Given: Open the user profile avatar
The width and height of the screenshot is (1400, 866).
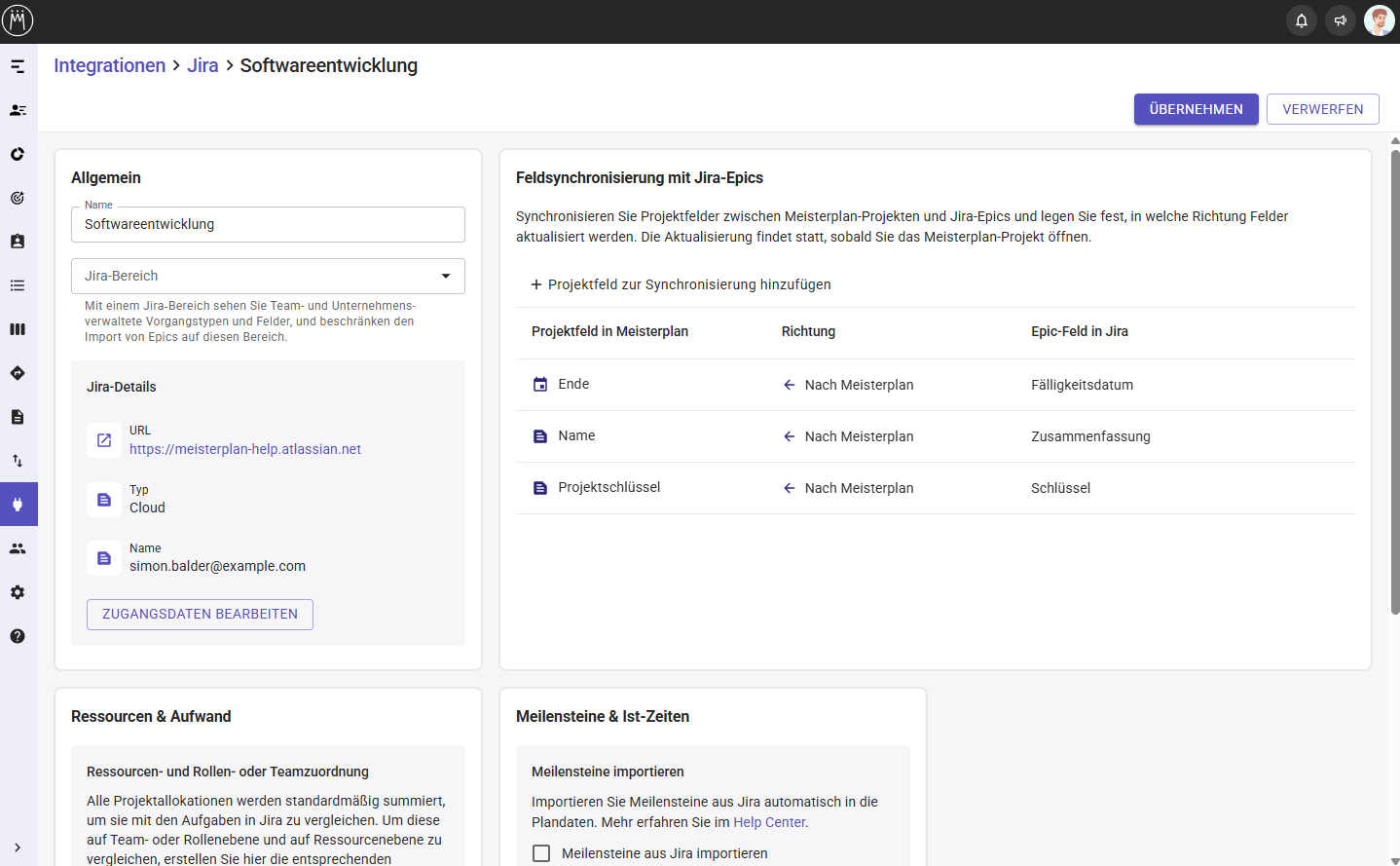Looking at the screenshot, I should pos(1380,20).
